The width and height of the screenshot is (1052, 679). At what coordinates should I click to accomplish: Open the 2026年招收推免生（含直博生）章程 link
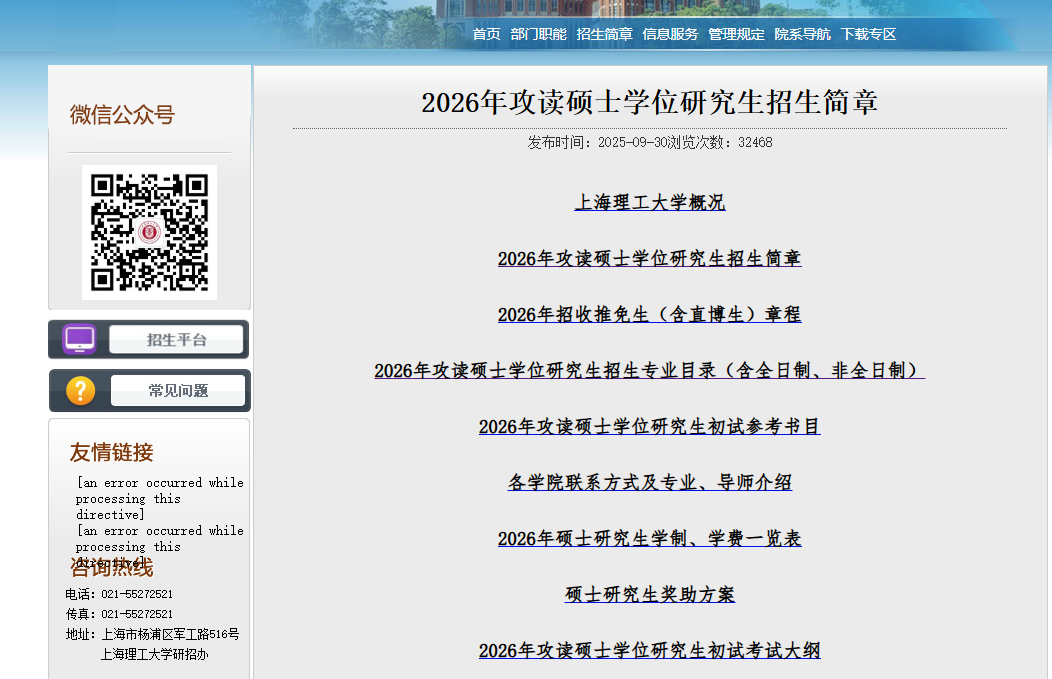649,314
